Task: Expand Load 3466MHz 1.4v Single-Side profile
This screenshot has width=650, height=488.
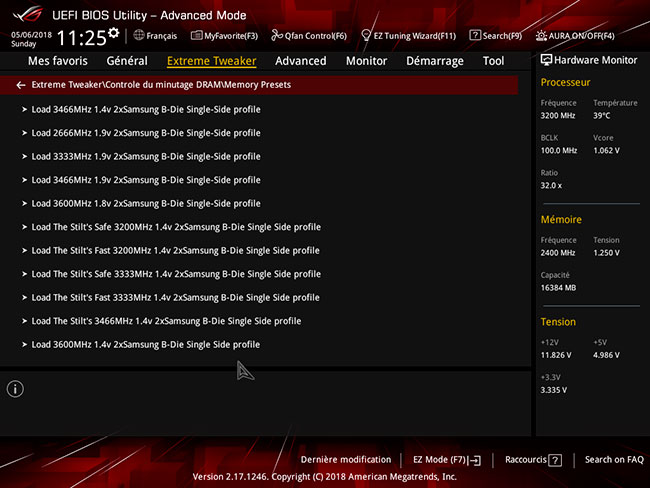Action: click(x=145, y=110)
